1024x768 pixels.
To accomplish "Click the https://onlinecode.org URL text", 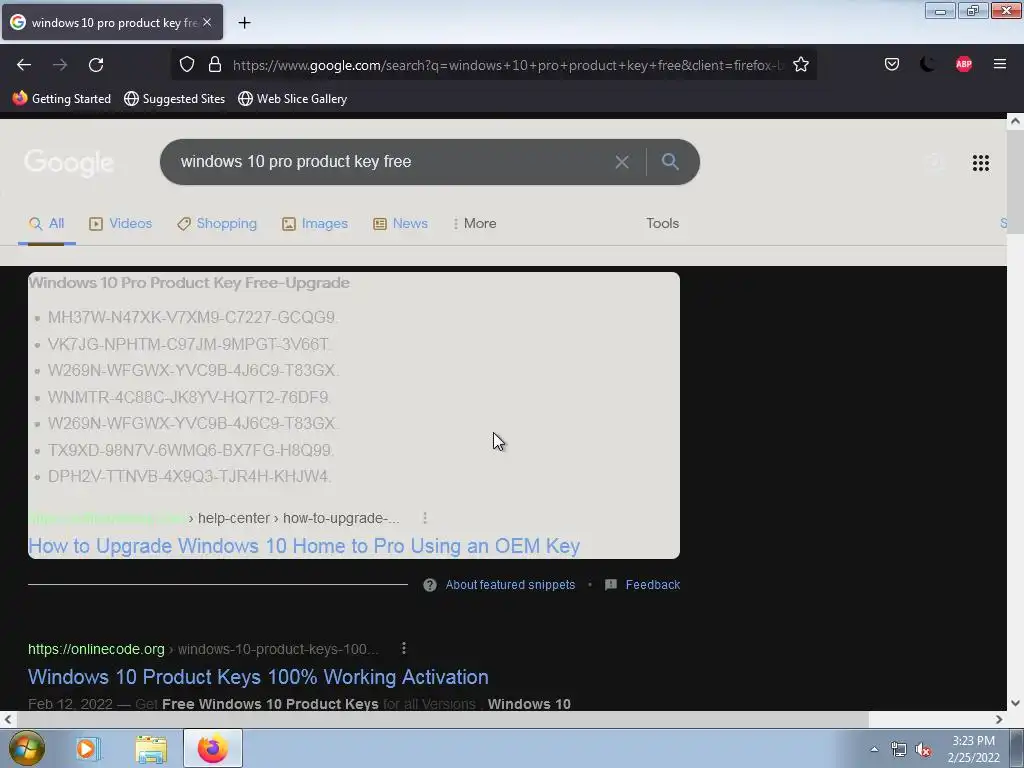I will pyautogui.click(x=96, y=649).
